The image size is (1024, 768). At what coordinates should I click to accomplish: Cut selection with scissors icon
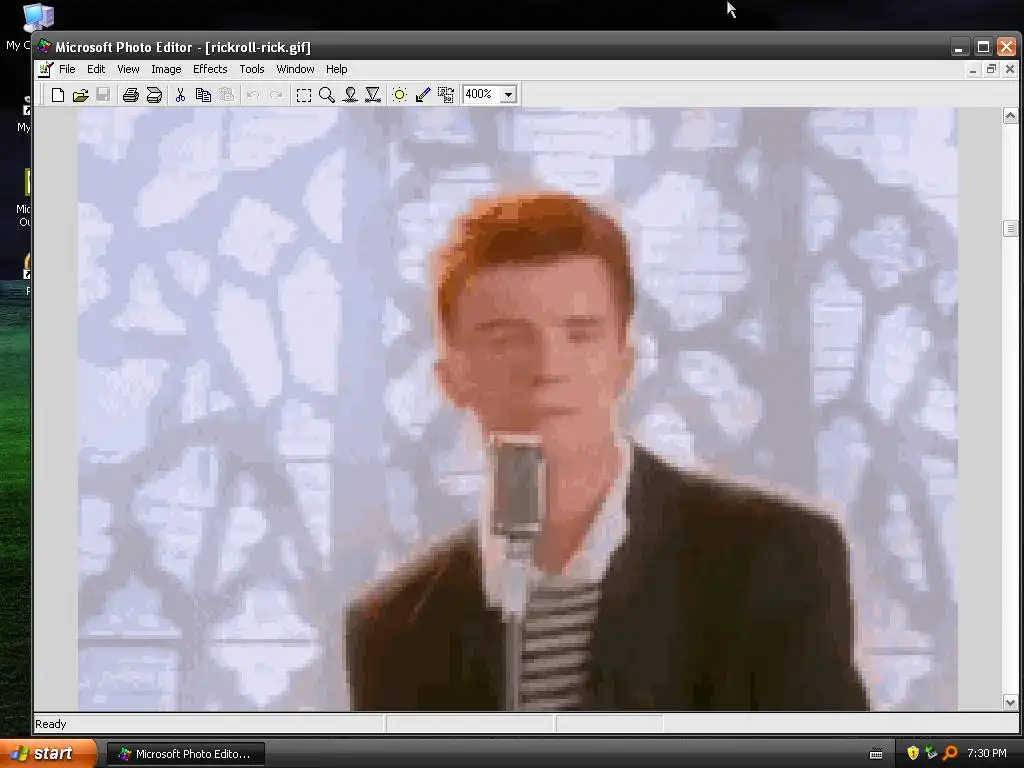click(x=180, y=95)
